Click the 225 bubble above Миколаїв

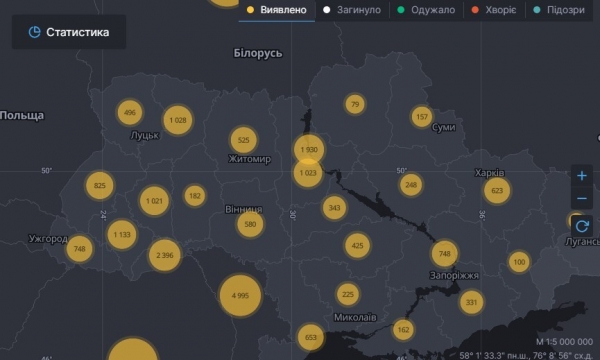[x=347, y=294]
